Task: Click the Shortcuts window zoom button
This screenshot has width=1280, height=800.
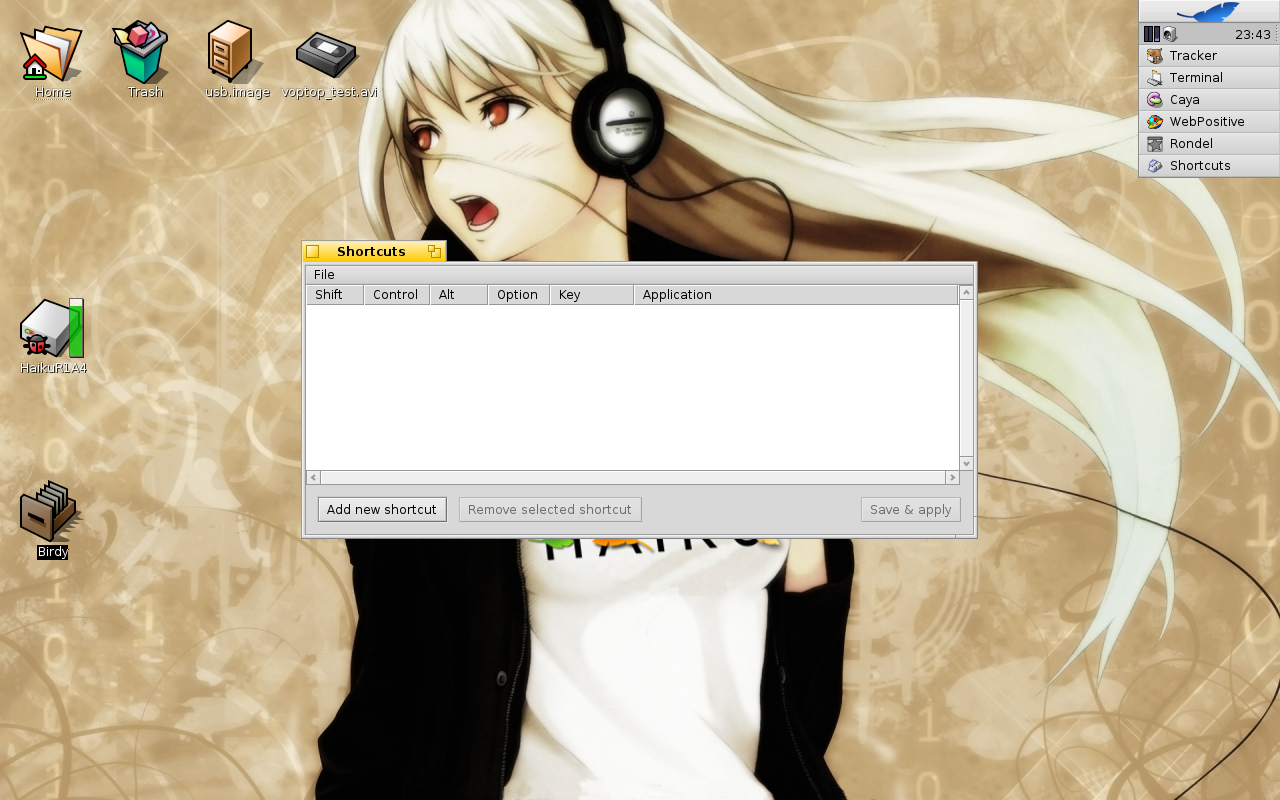Action: [x=434, y=252]
